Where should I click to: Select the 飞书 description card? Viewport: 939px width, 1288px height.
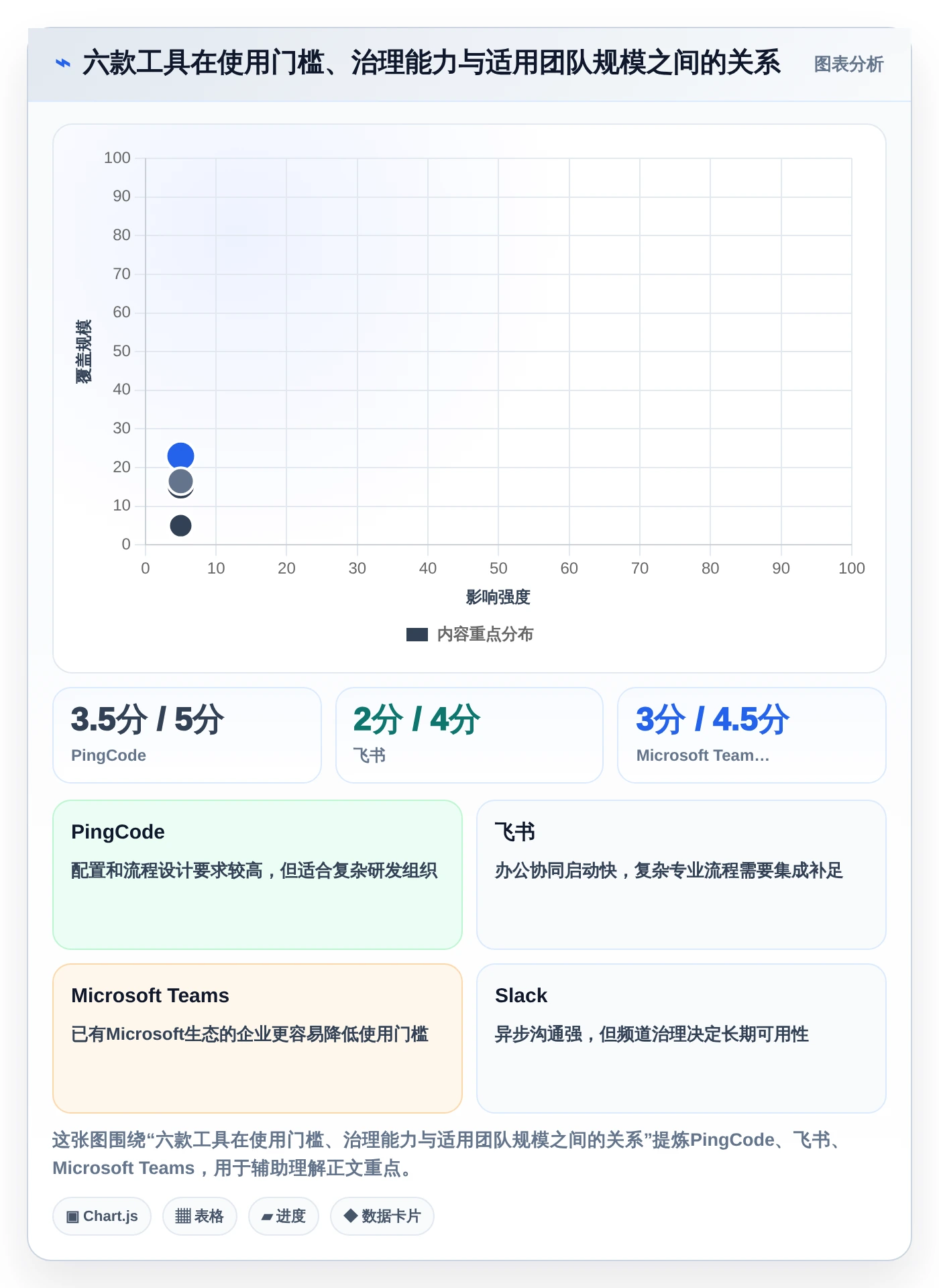(681, 874)
